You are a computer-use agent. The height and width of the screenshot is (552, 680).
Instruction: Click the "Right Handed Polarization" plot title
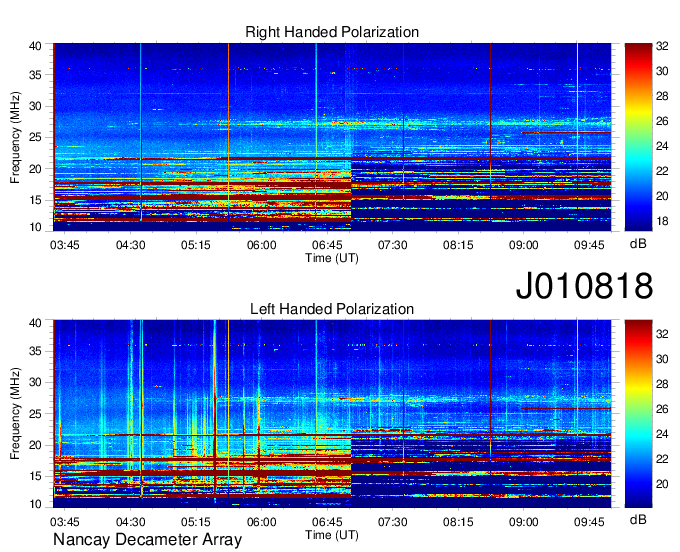tap(332, 32)
